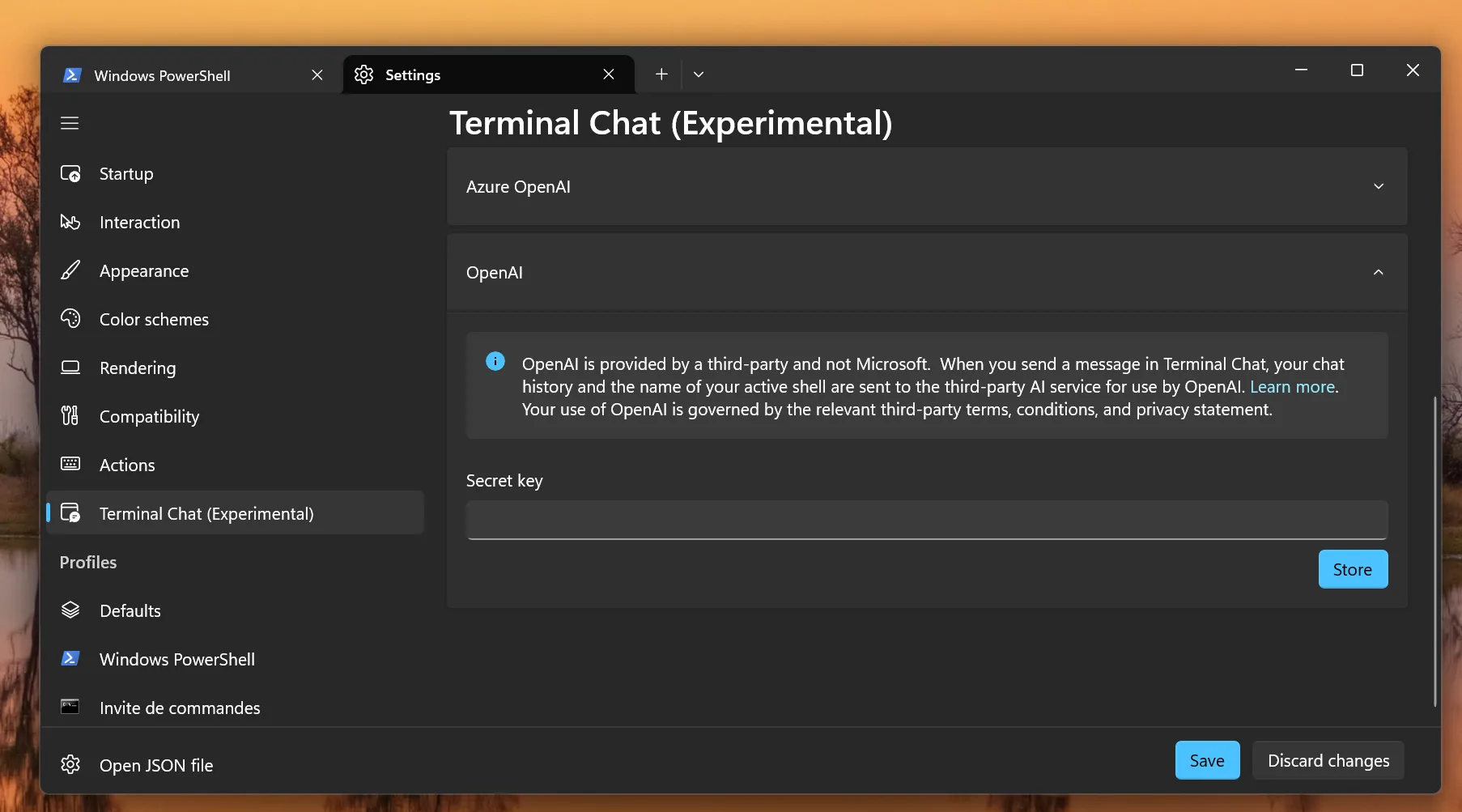Screen dimensions: 1462x812
Task: Click inside the Secret key field
Action: click(926, 520)
